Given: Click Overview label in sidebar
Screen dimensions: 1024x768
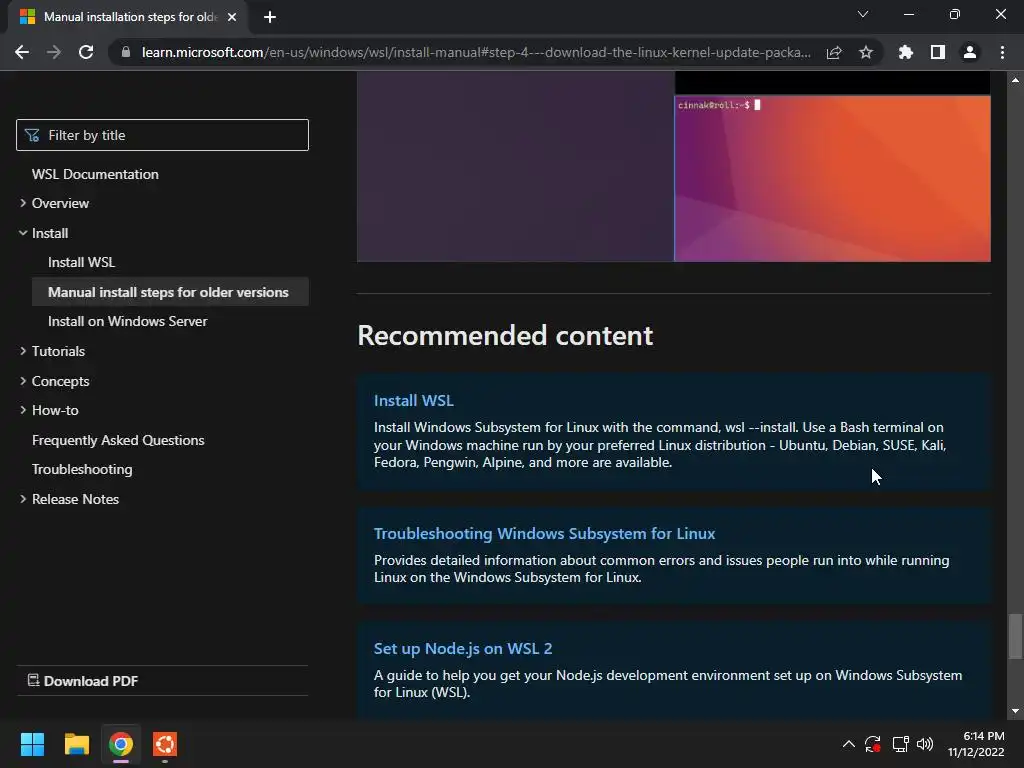Looking at the screenshot, I should pos(60,203).
